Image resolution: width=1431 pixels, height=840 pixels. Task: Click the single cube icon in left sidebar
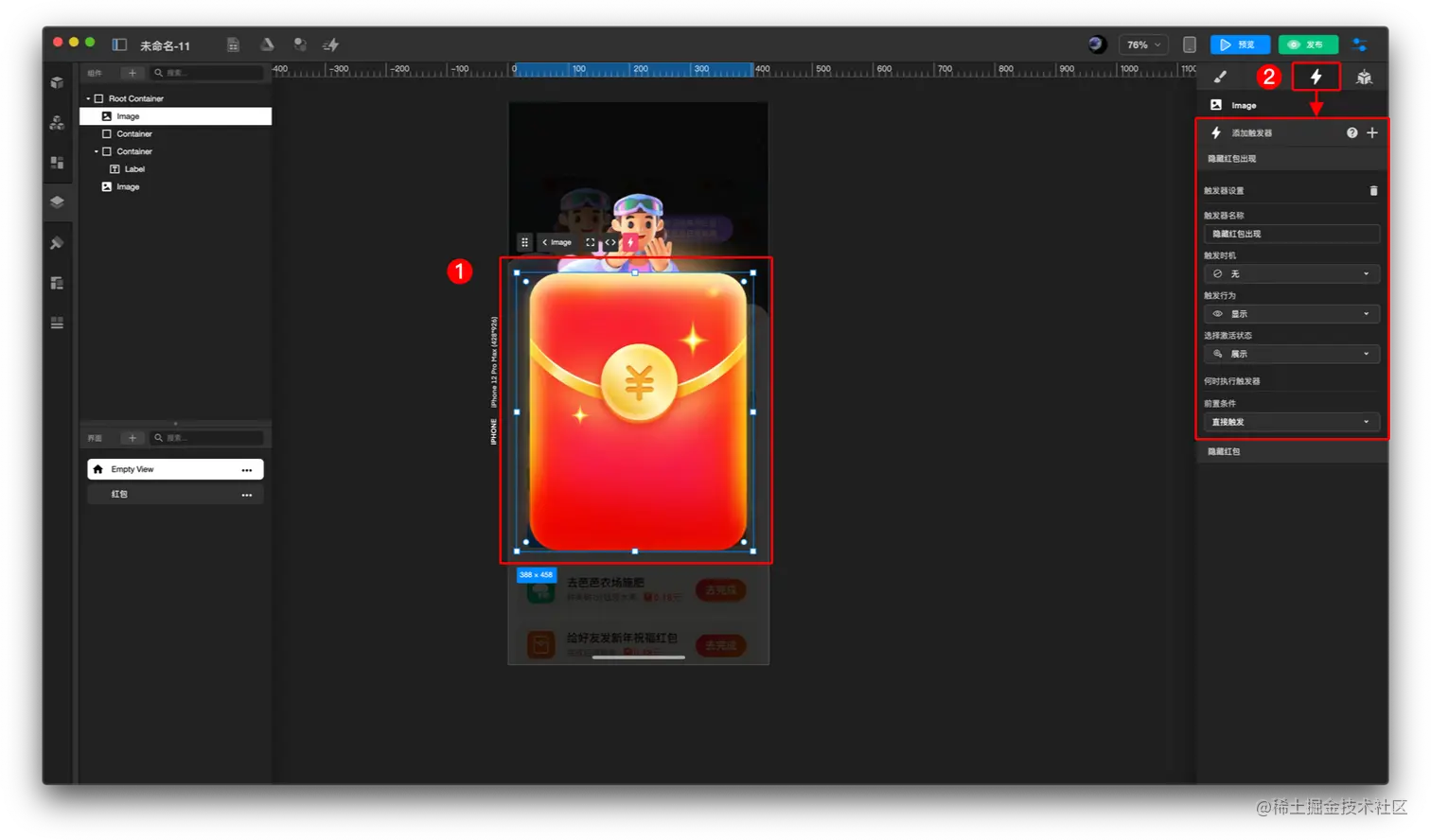pyautogui.click(x=57, y=82)
